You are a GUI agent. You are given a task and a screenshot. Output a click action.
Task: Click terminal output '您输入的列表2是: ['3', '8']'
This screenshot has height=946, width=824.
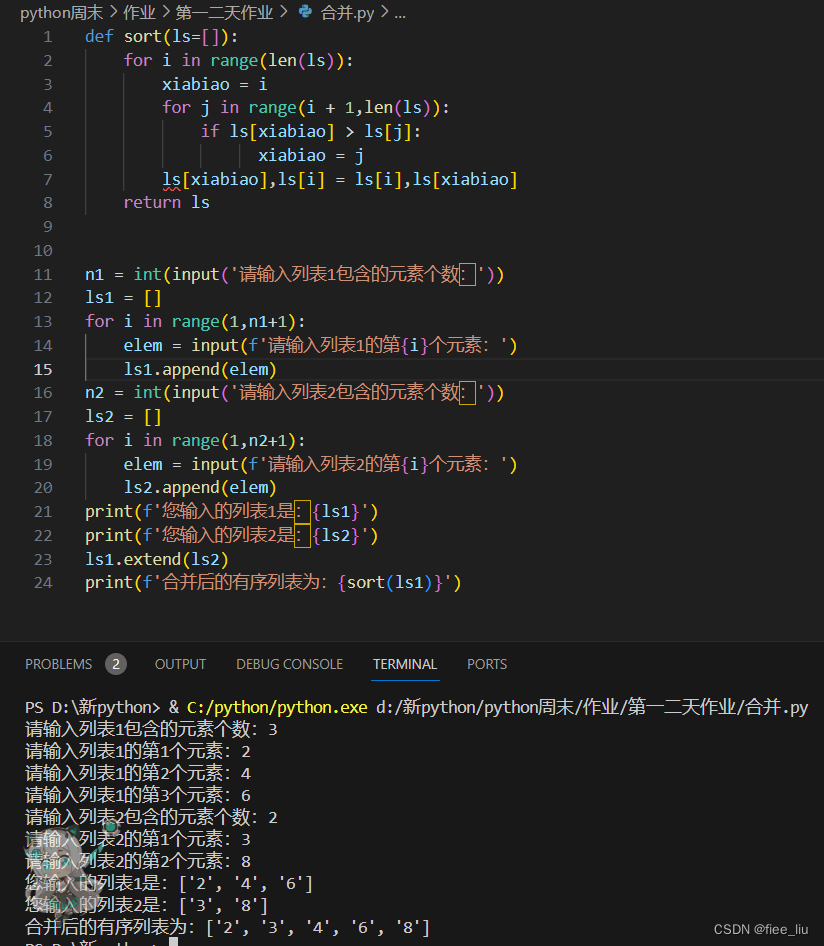coord(147,906)
